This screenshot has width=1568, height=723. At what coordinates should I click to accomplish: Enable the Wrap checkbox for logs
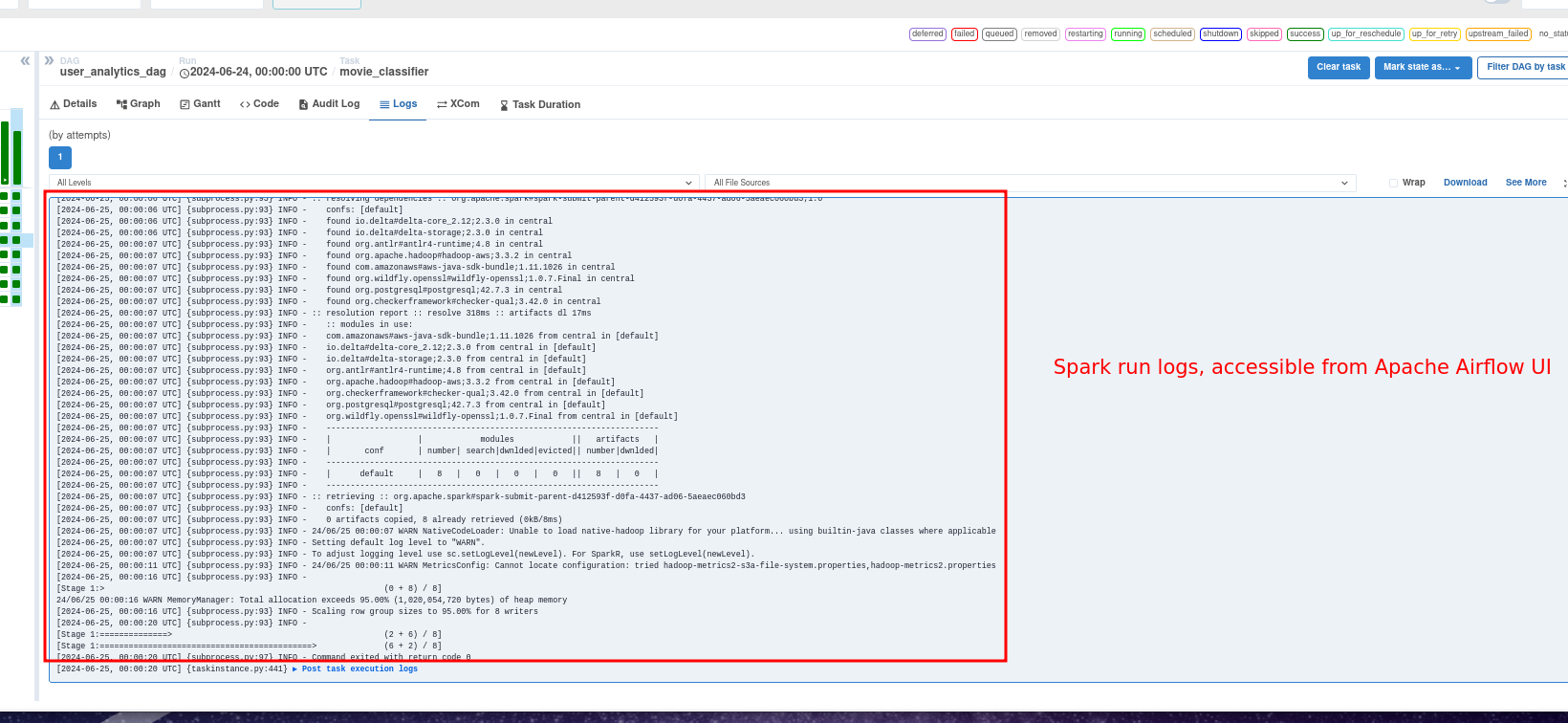pos(1393,183)
